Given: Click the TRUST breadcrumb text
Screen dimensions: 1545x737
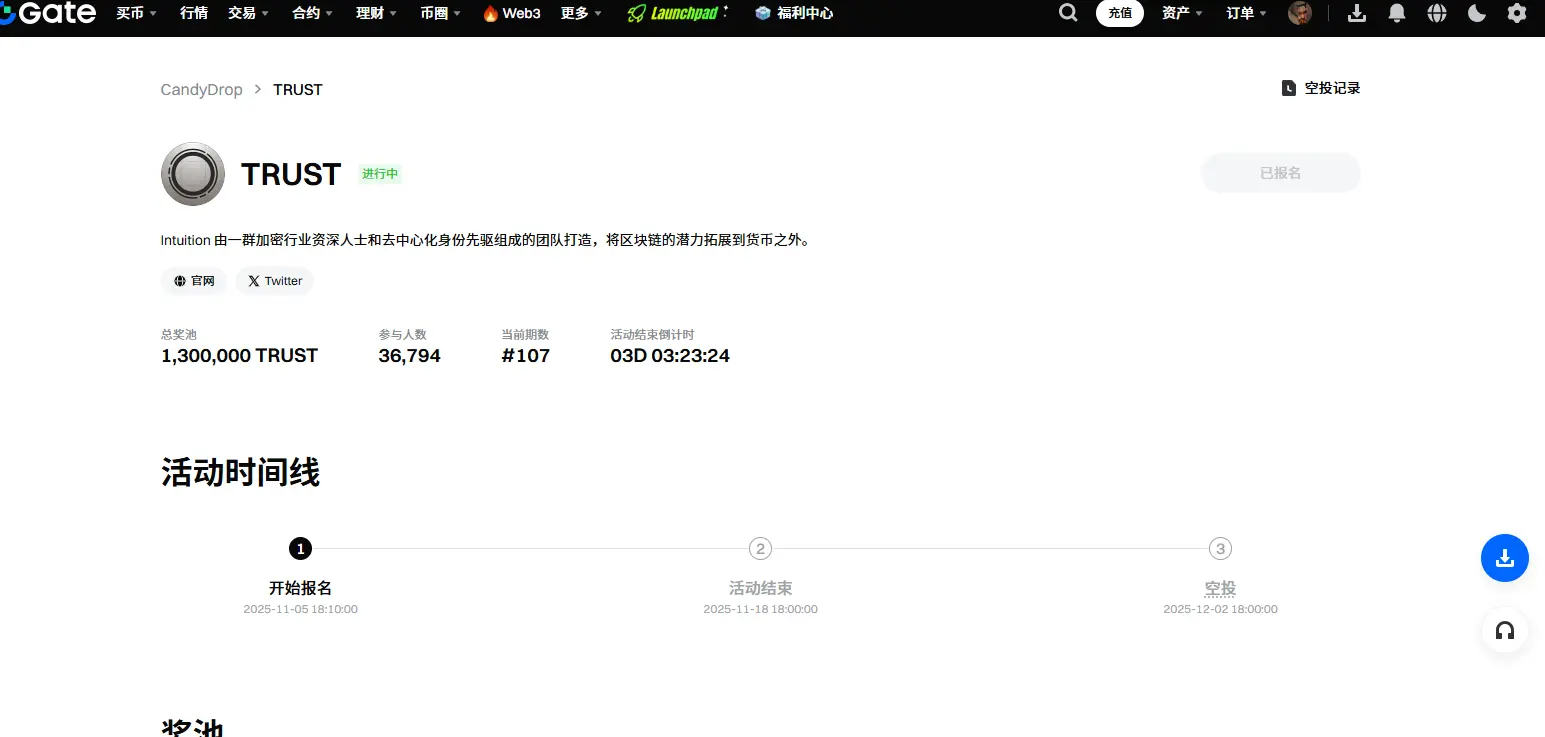Looking at the screenshot, I should click(x=298, y=90).
